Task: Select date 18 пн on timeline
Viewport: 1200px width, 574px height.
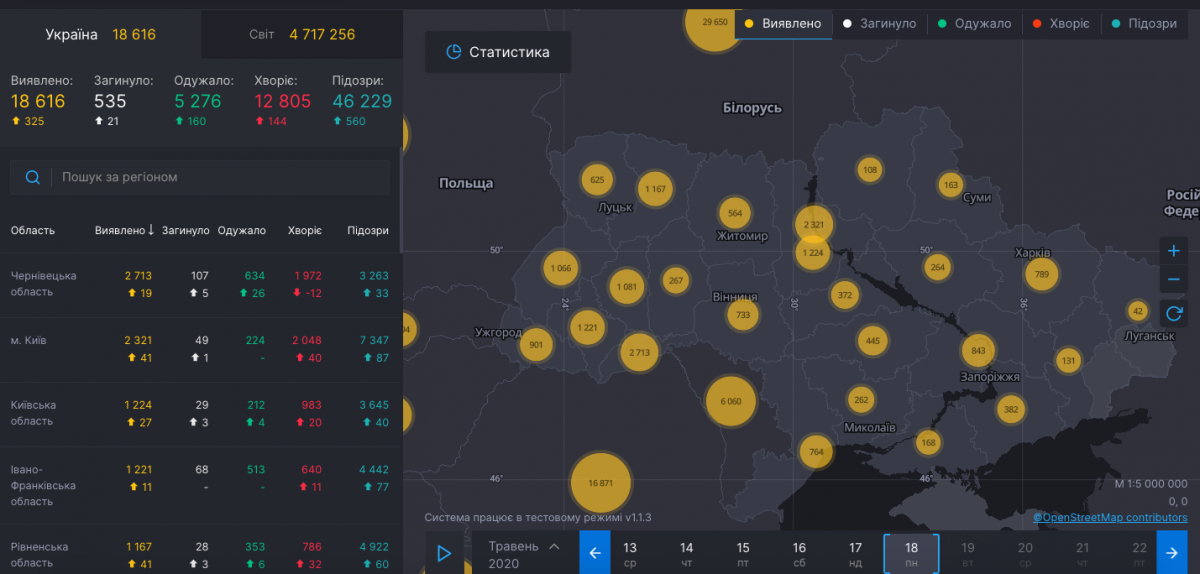Action: click(911, 554)
